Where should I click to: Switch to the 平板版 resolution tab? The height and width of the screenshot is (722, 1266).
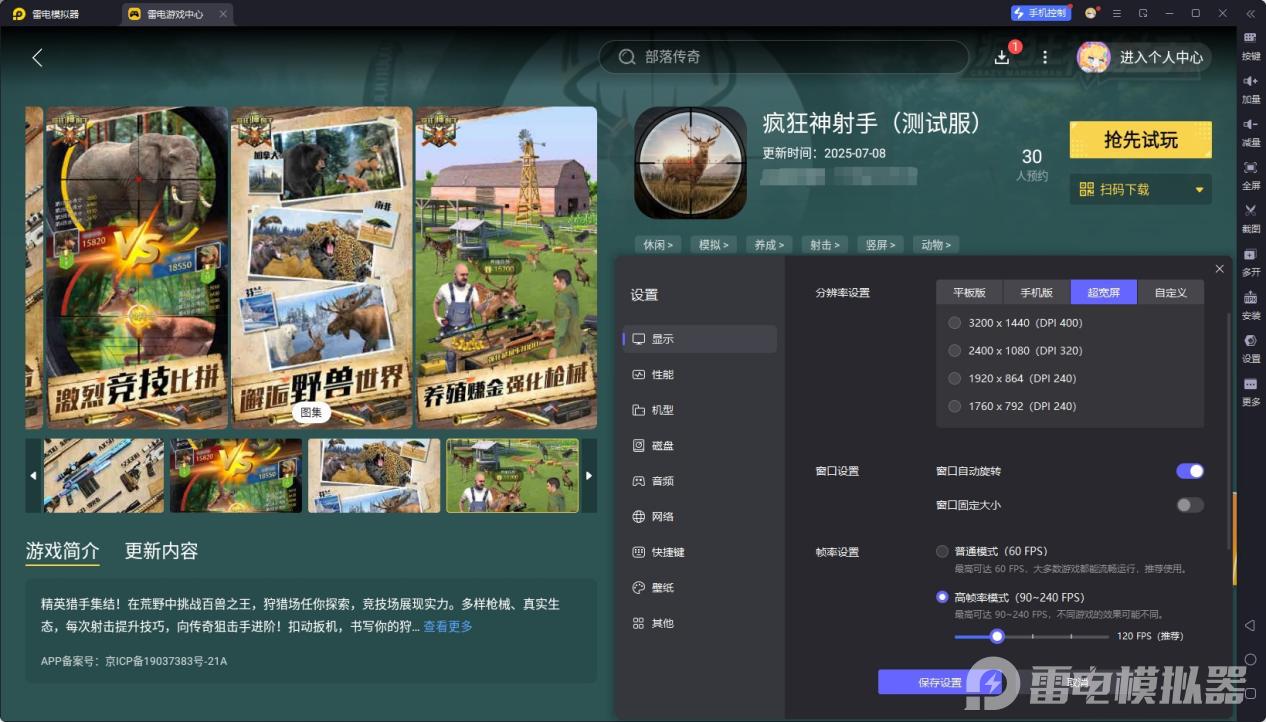[x=969, y=293]
